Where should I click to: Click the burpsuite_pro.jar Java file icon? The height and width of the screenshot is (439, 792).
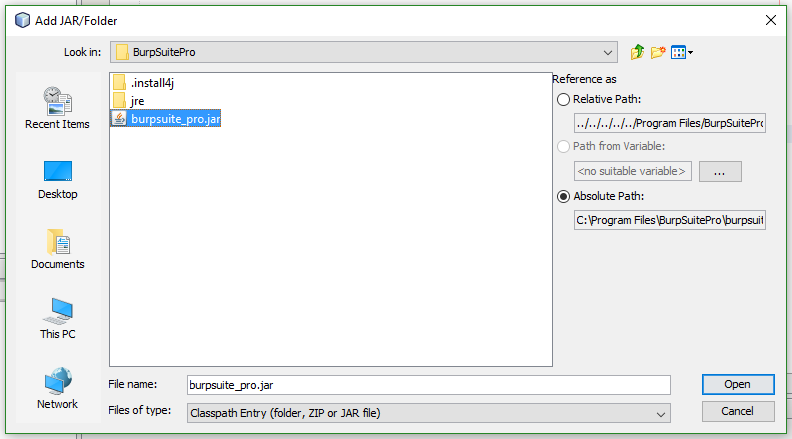pos(119,118)
